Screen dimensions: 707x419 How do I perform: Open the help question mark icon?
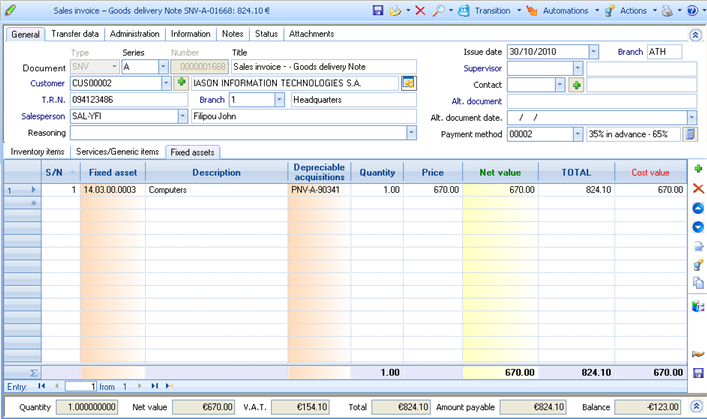coord(692,10)
